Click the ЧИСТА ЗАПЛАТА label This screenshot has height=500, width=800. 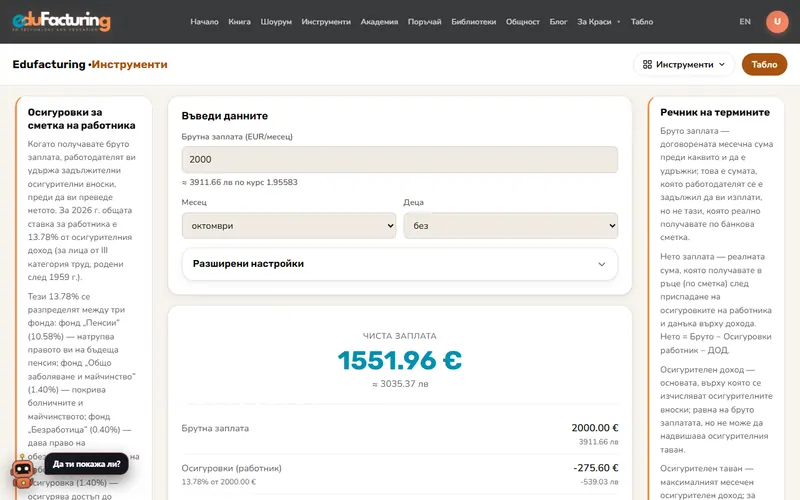coord(399,336)
